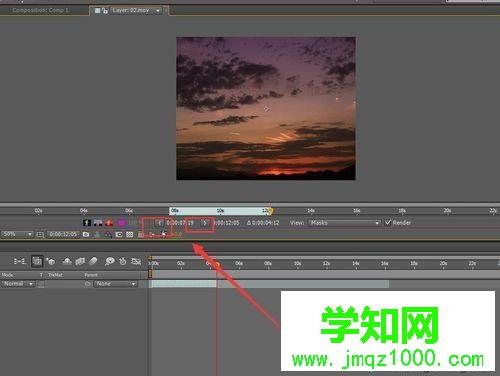Close the Layer: 02.mov panel tab
Viewport: 500px width, 376px height.
(166, 11)
